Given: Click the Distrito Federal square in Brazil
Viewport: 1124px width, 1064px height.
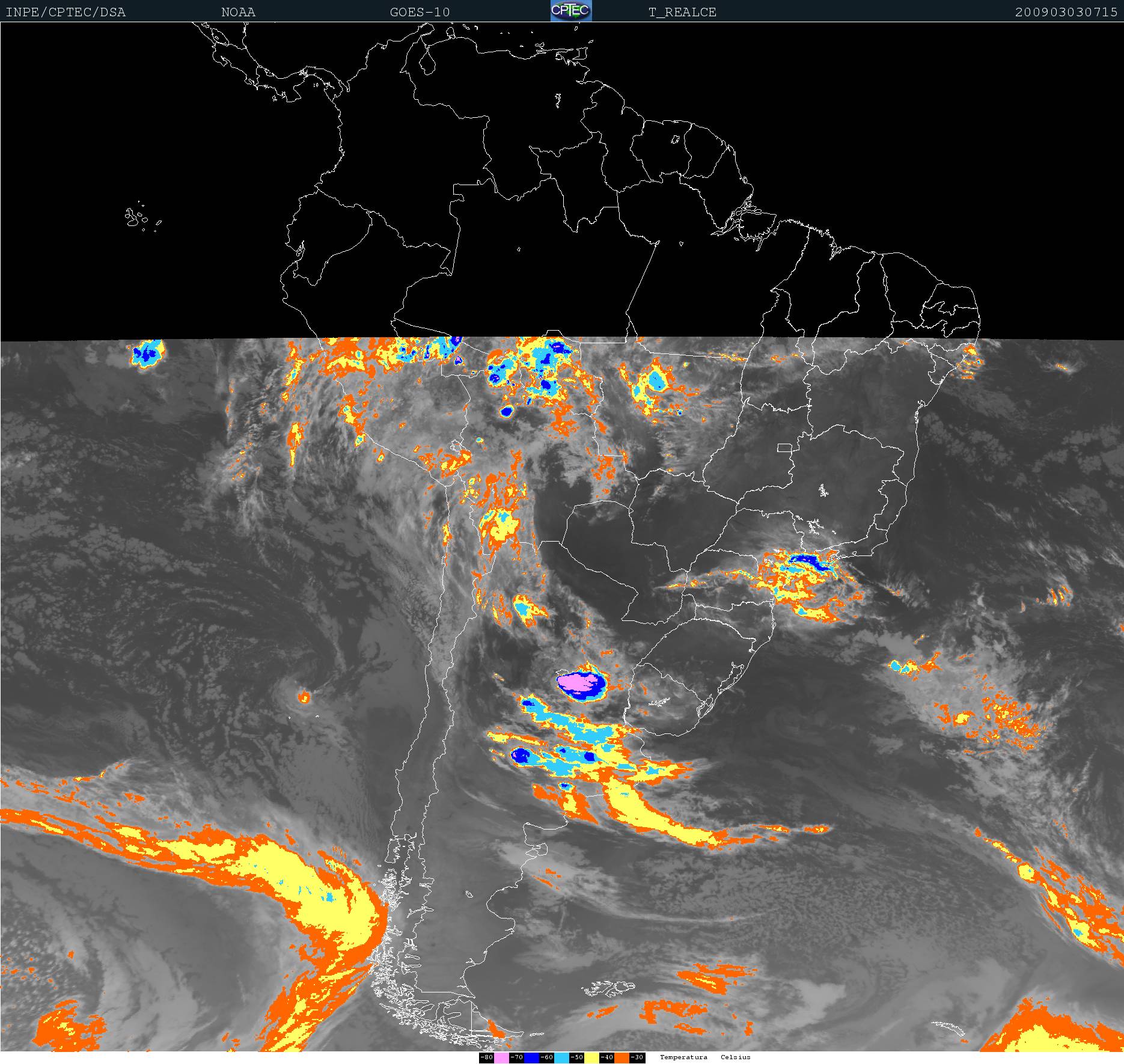Looking at the screenshot, I should [x=784, y=448].
